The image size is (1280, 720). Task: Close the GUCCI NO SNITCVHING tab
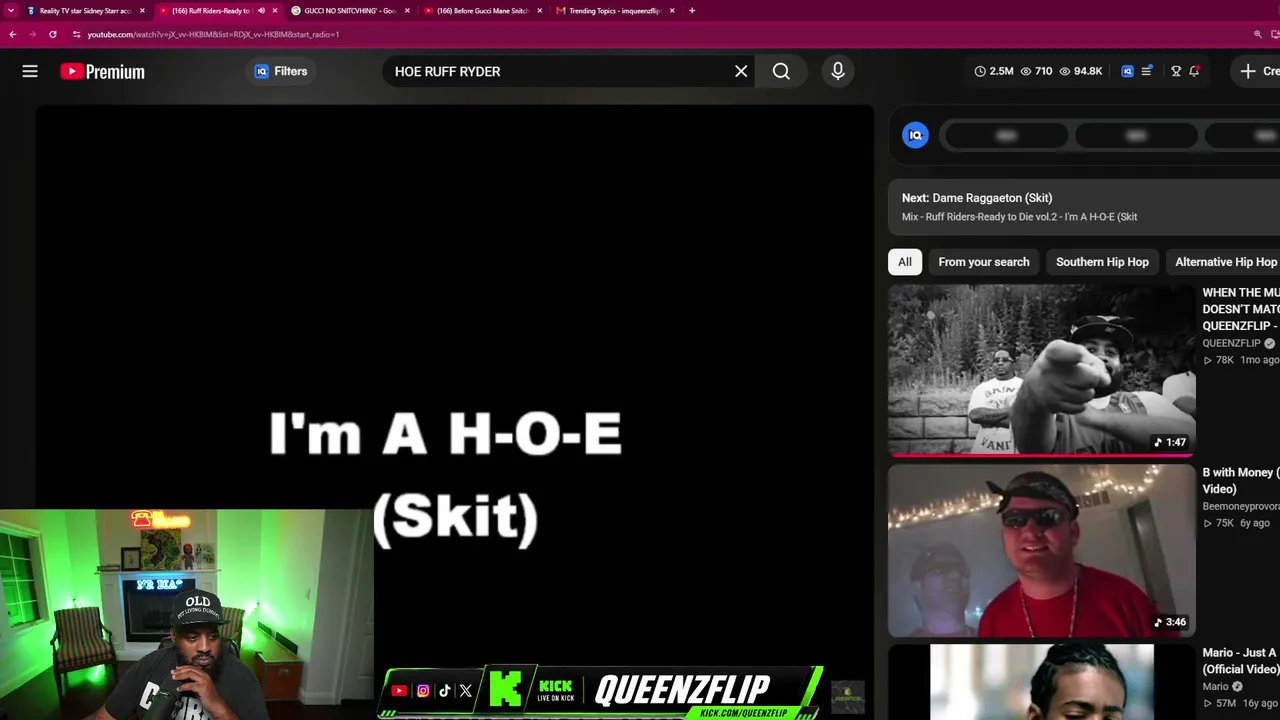(407, 11)
